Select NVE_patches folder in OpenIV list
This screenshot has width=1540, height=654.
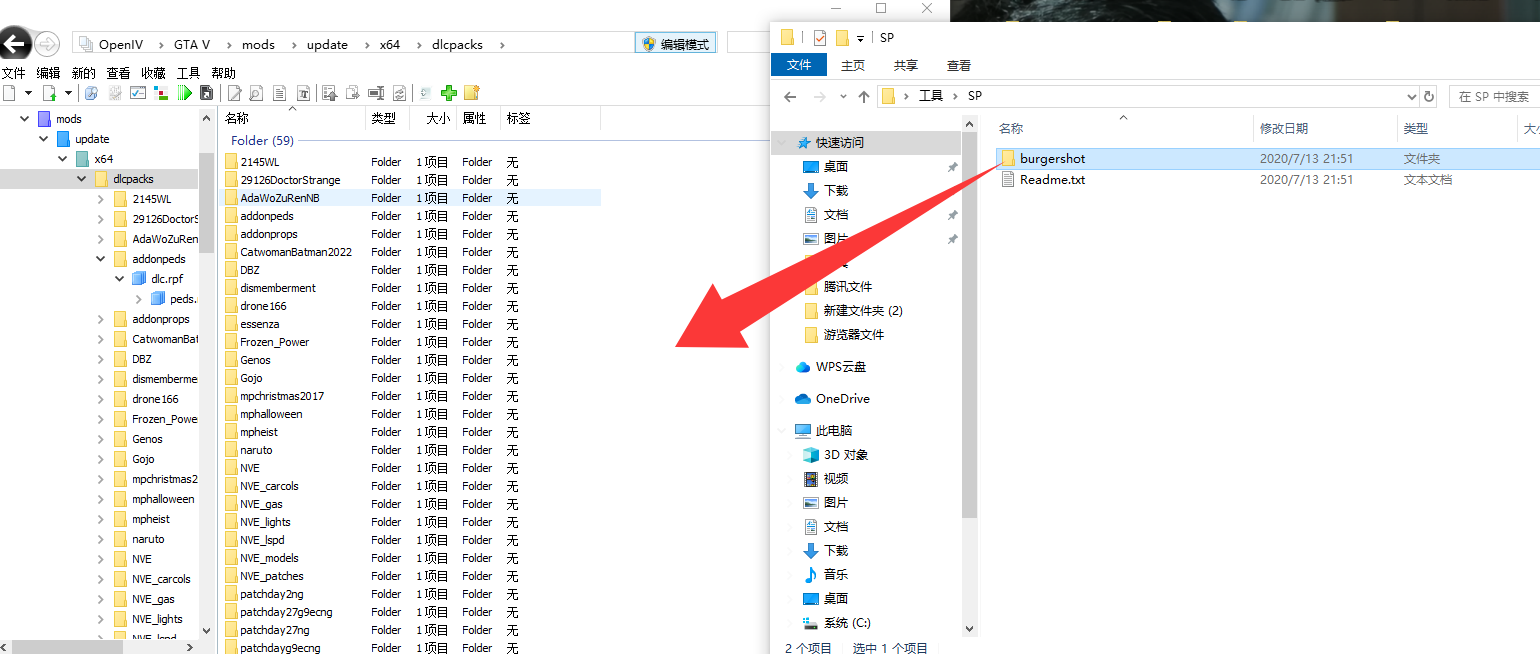coord(272,576)
